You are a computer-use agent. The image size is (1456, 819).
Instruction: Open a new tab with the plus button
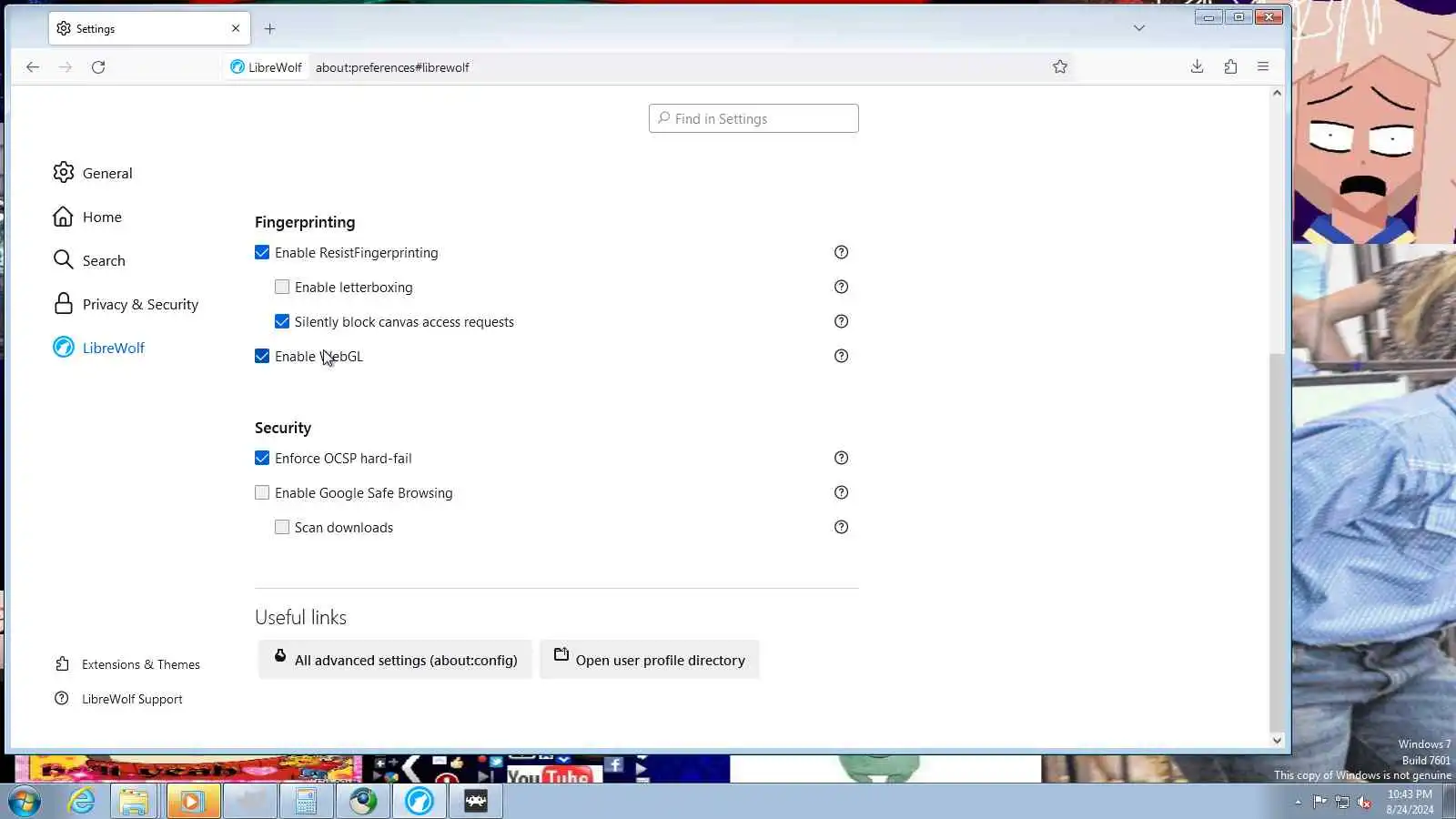click(x=269, y=29)
